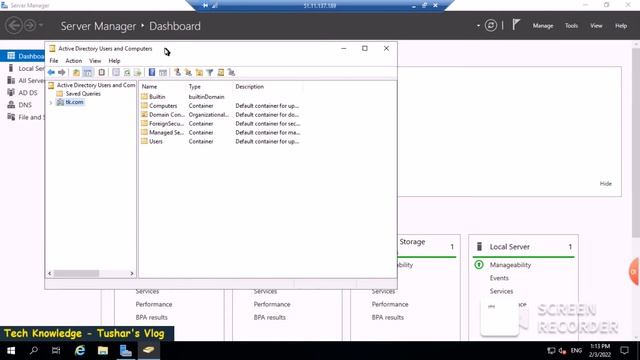Toggle the Show/Hide Action Pane icon

pyautogui.click(x=163, y=73)
